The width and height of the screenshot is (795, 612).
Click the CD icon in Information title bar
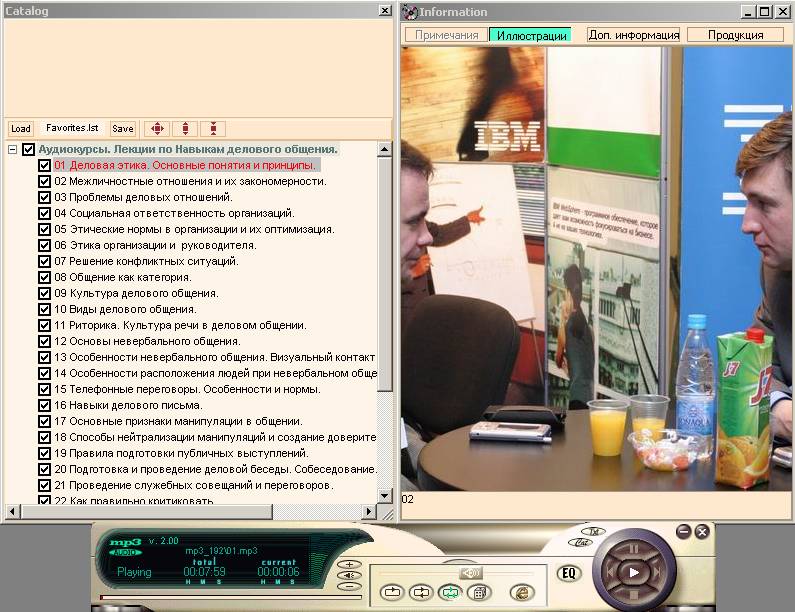[x=409, y=12]
